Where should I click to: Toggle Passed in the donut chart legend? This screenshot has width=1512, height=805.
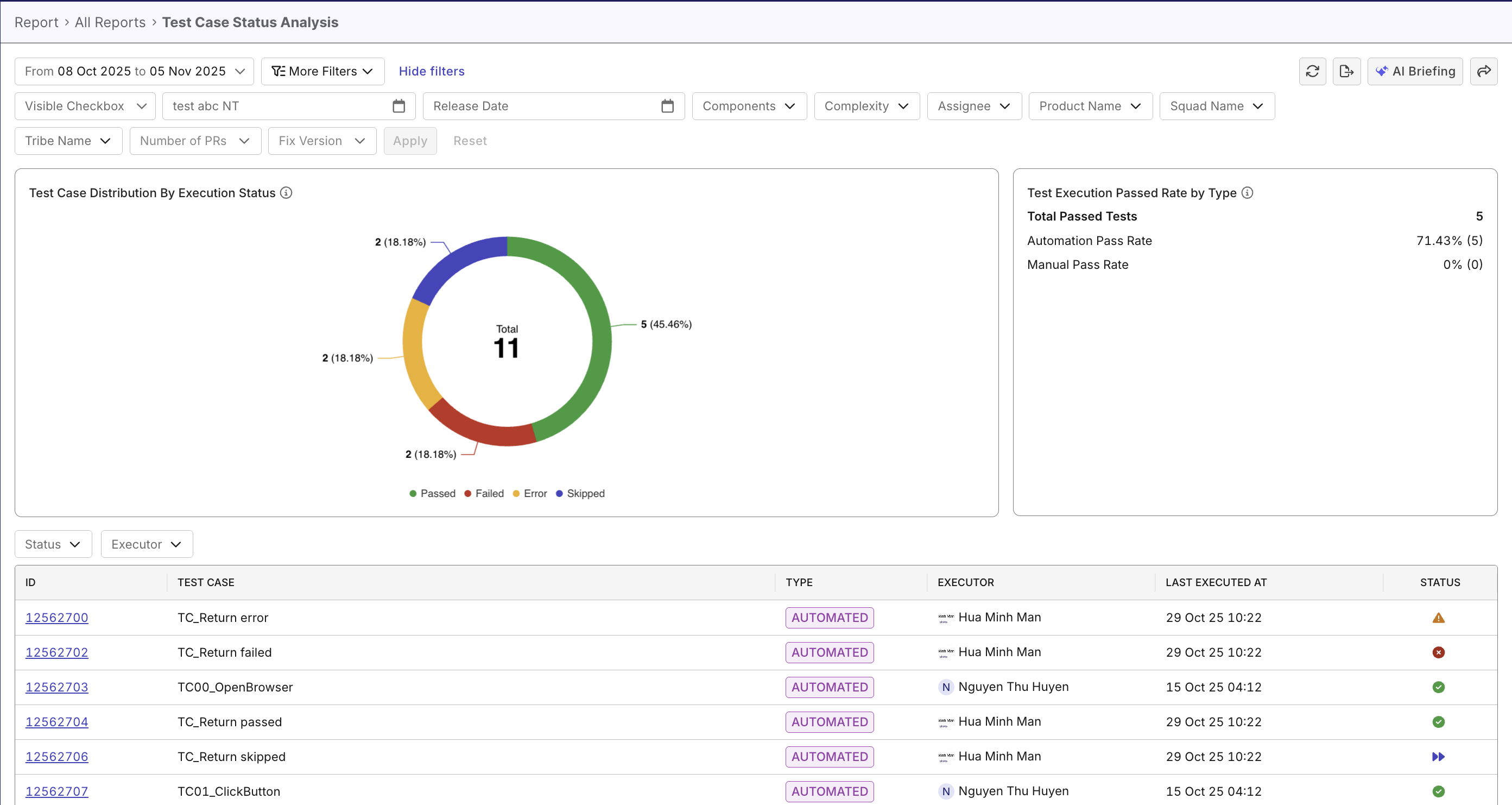coord(433,493)
